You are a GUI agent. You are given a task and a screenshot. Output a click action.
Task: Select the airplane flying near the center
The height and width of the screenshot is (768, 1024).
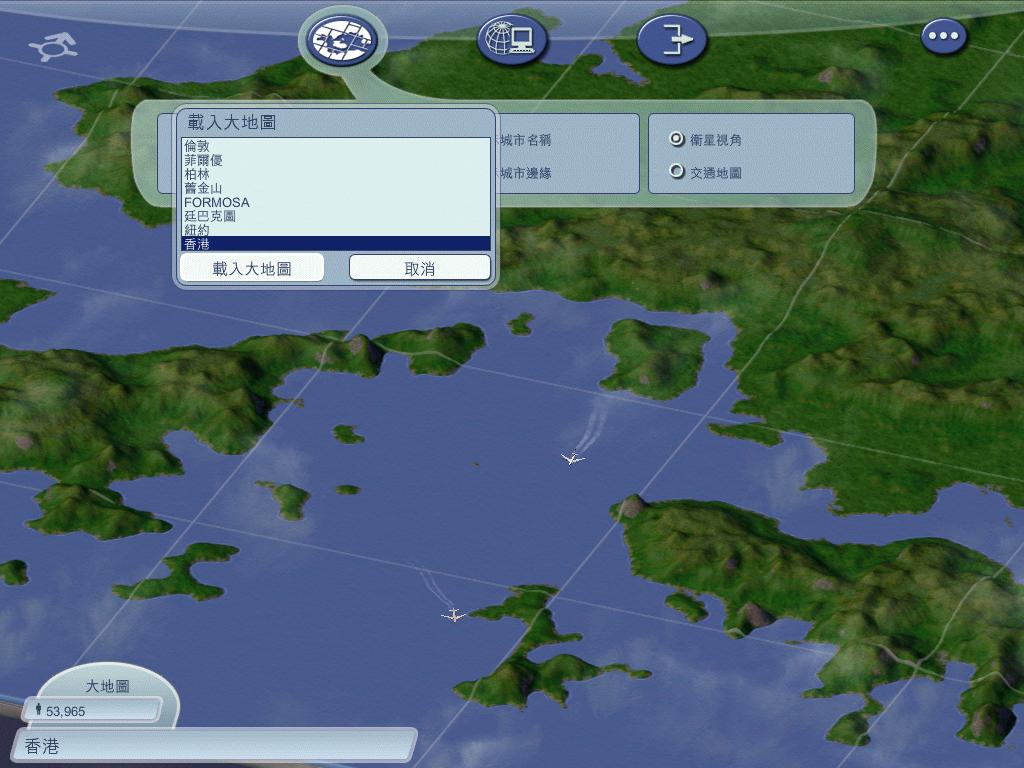572,458
